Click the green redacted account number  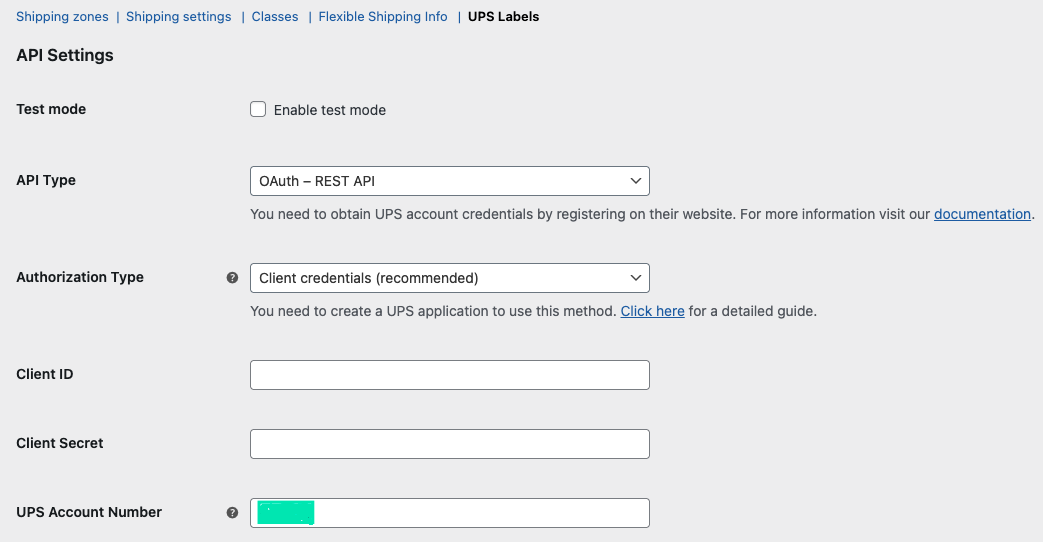point(285,513)
